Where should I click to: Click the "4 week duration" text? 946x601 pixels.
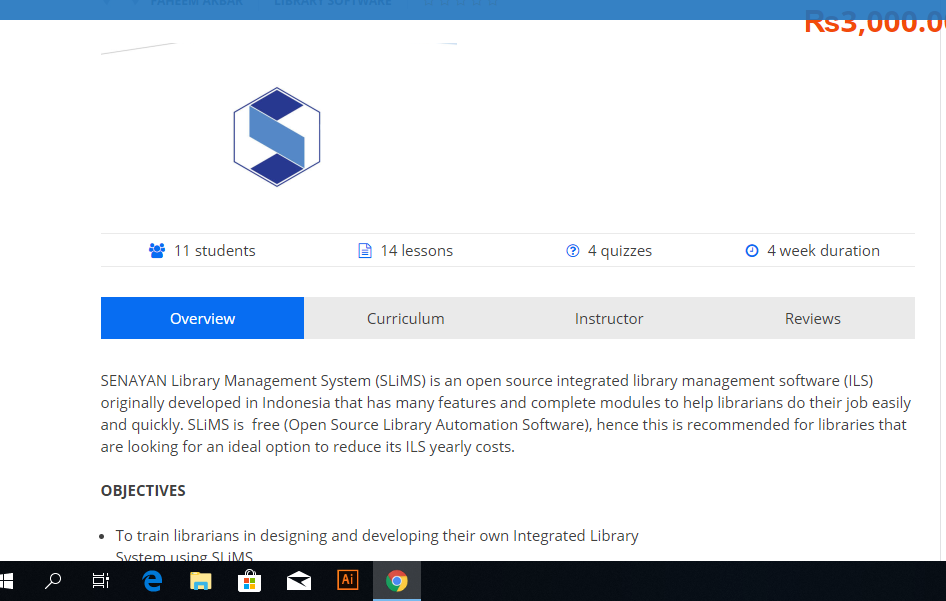pos(823,250)
